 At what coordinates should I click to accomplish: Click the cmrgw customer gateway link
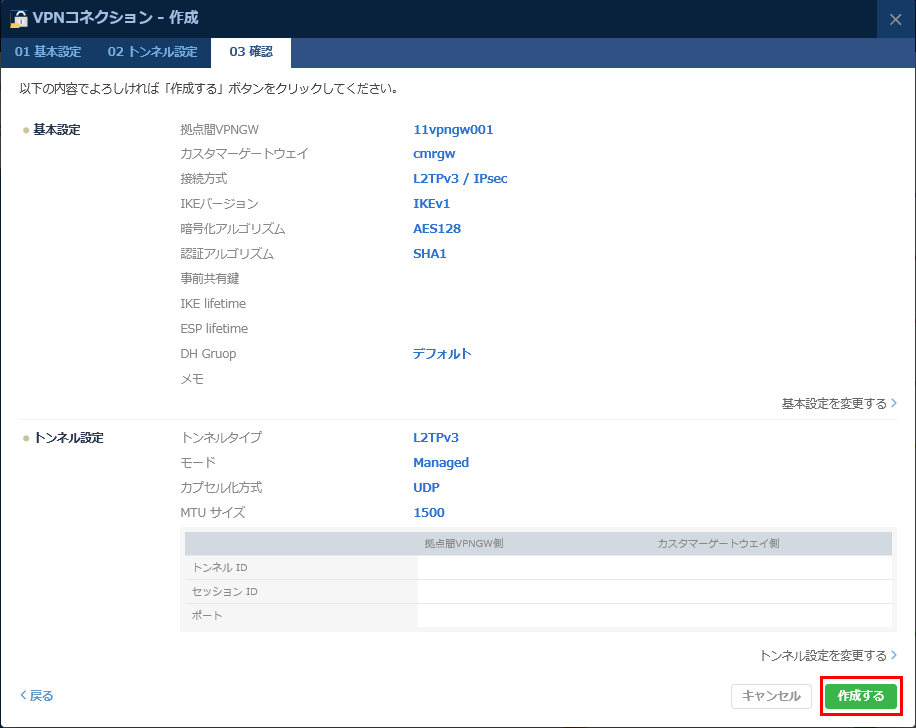point(434,153)
